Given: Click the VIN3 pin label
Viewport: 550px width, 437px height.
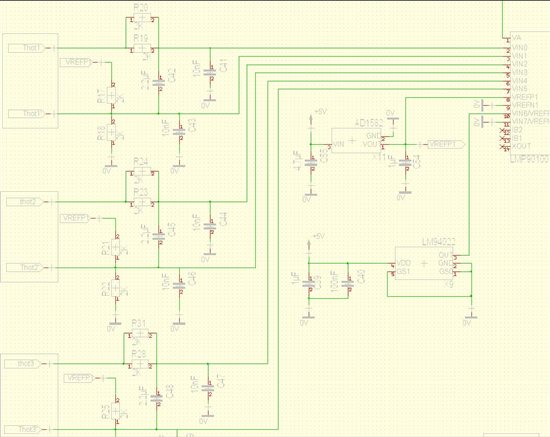Looking at the screenshot, I should pyautogui.click(x=519, y=72).
